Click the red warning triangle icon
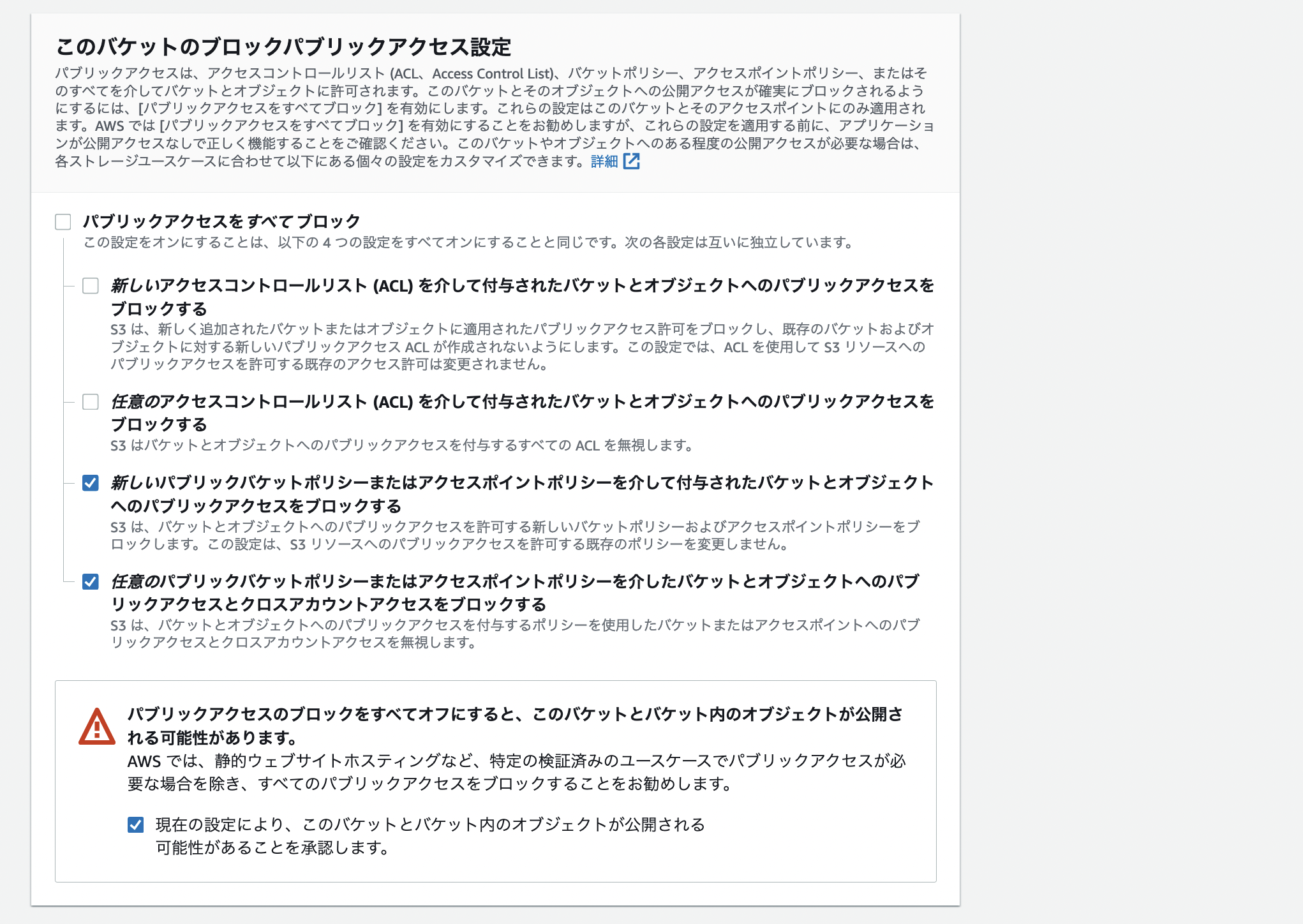1303x924 pixels. pos(96,727)
